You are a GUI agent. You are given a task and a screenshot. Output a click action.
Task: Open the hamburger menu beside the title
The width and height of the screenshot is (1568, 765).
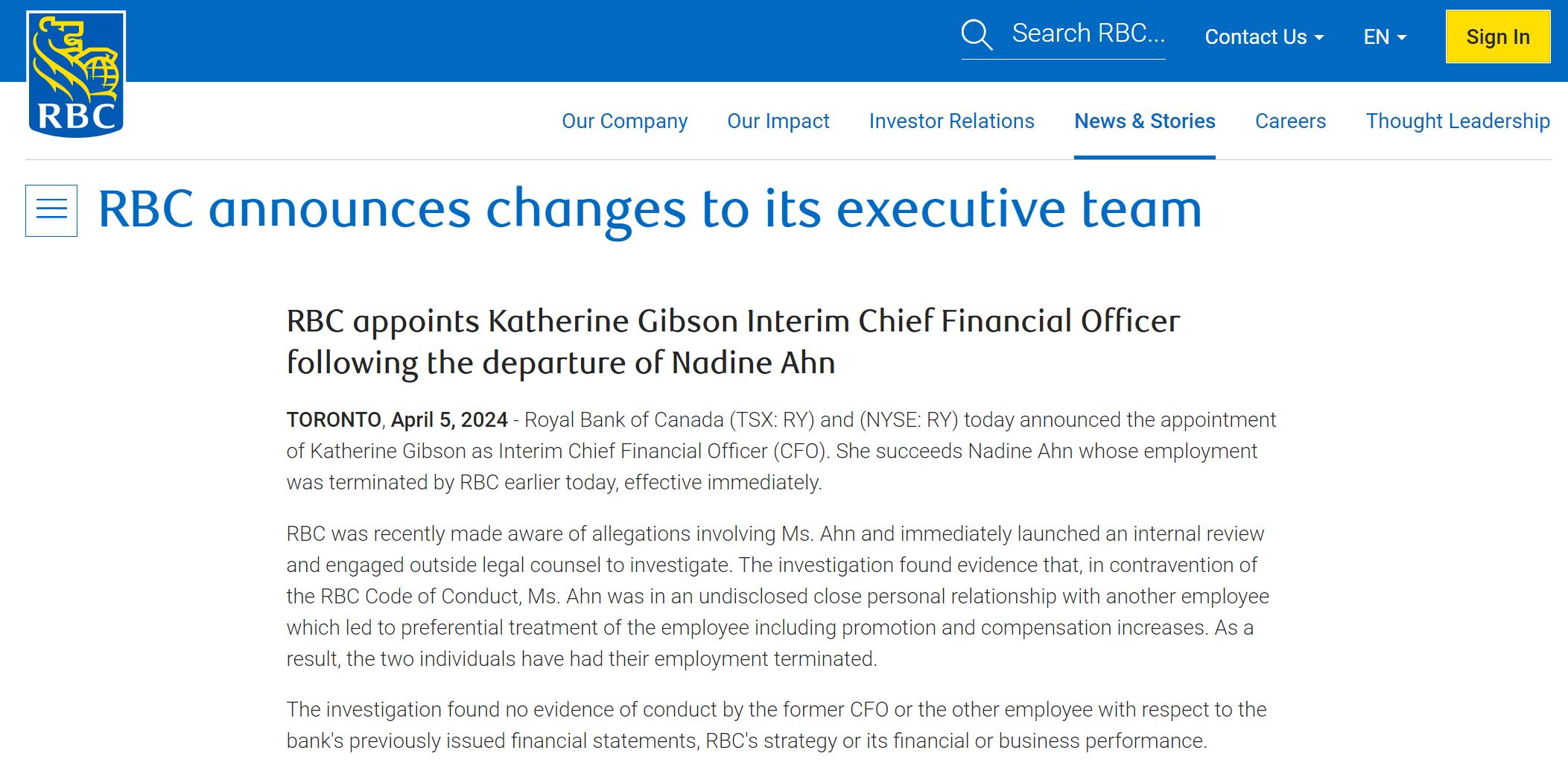(x=51, y=211)
